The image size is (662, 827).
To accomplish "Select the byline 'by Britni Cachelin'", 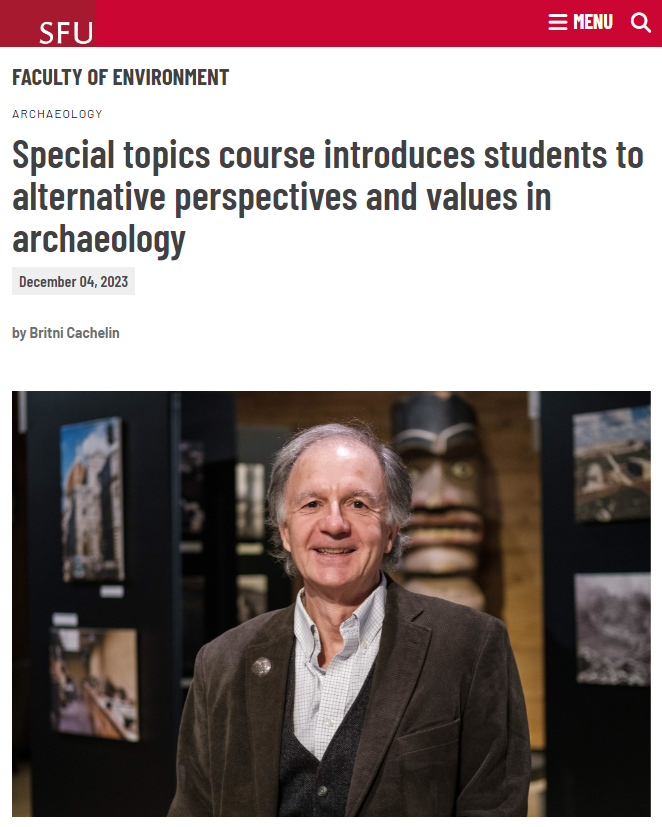I will tap(65, 333).
